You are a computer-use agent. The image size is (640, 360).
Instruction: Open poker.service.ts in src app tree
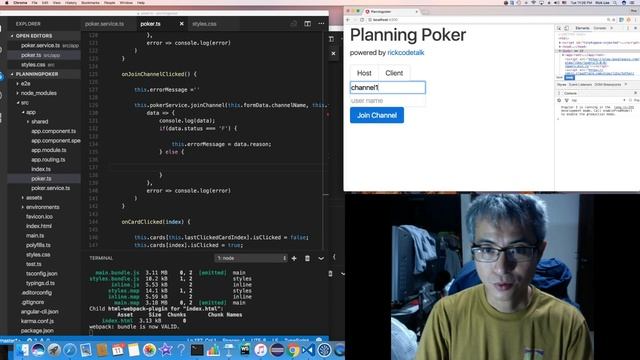(x=51, y=188)
